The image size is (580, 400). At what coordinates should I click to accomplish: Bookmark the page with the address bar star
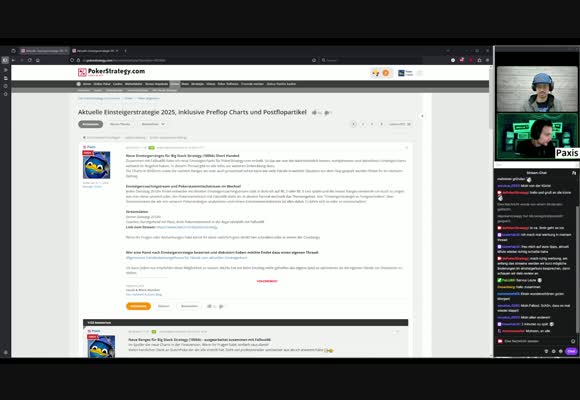coord(314,60)
